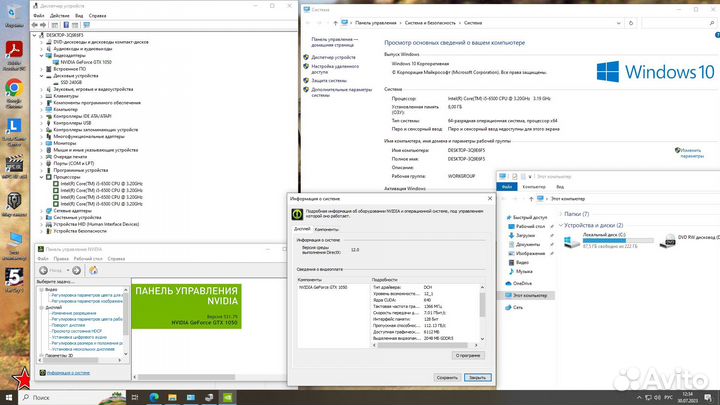This screenshot has height=405, width=720.
Task: Select Загрузки in explorer navigation pane
Action: (x=525, y=235)
